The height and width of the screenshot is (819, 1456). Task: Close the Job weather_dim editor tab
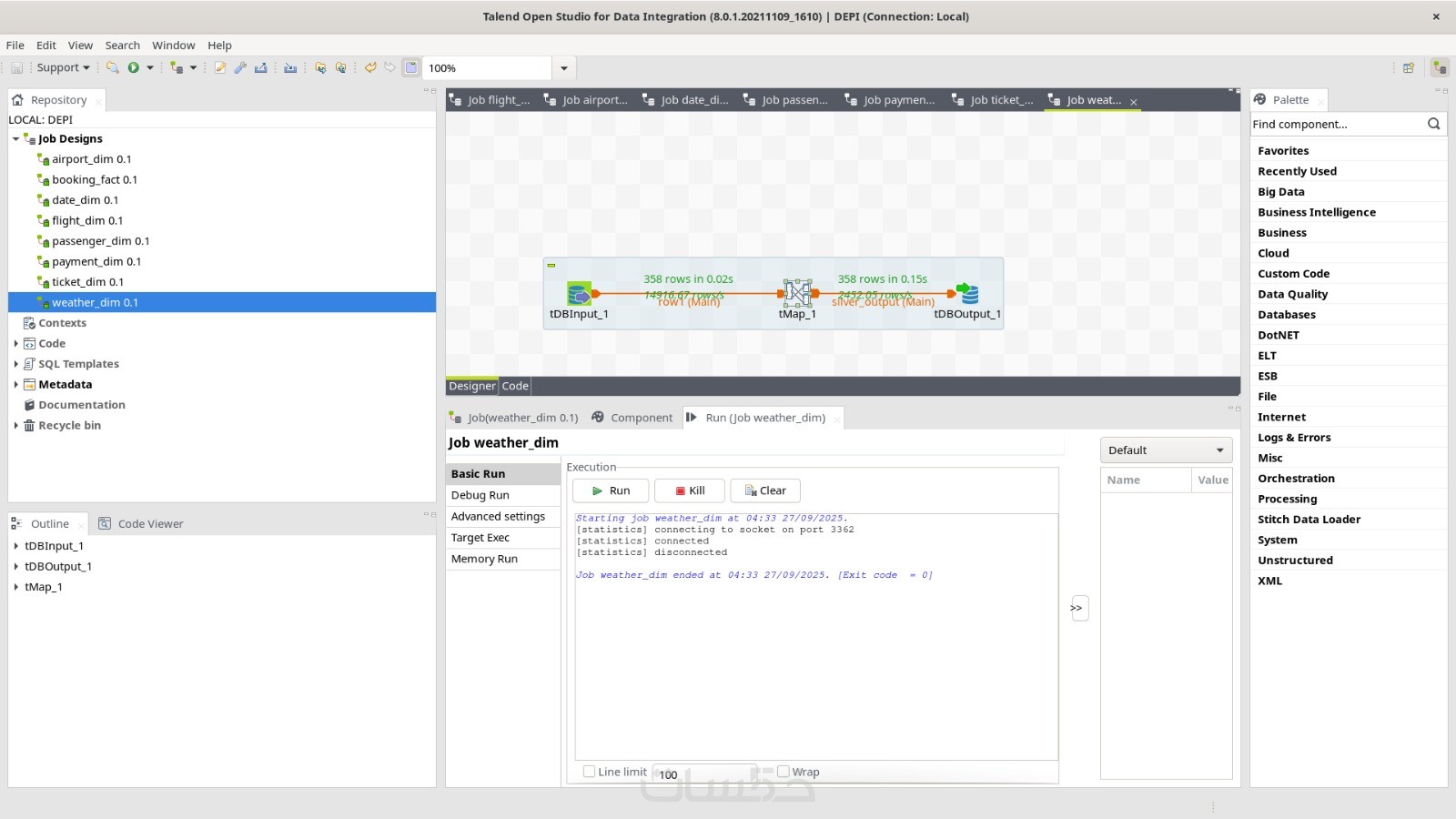pyautogui.click(x=1134, y=102)
